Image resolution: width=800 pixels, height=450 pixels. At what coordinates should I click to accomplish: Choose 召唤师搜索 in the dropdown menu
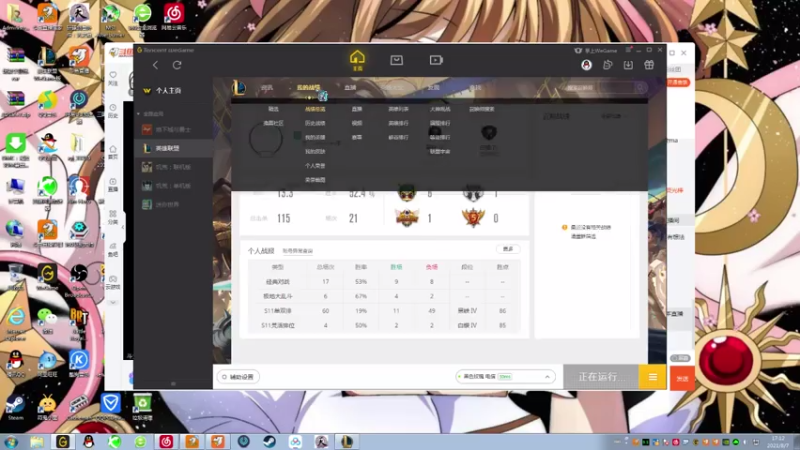482,109
